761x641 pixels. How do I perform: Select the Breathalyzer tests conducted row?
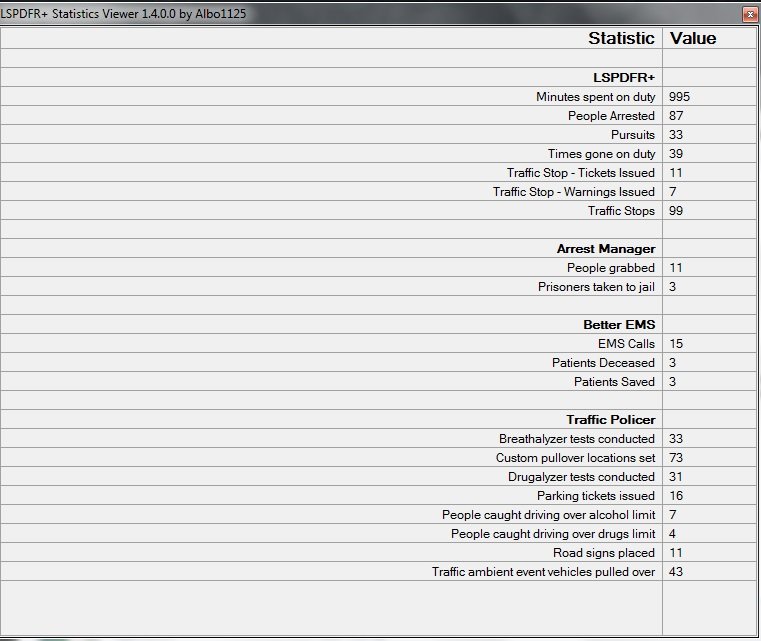[577, 439]
